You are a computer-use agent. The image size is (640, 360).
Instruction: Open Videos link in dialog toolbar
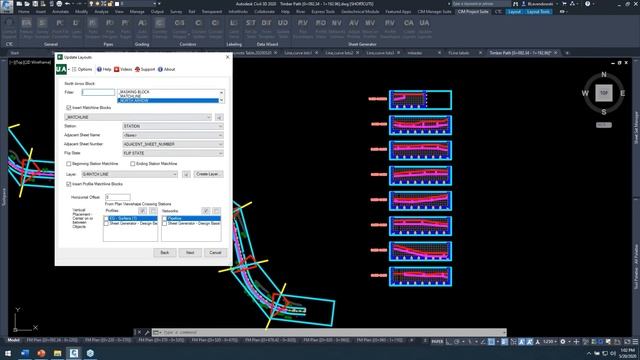[123, 69]
